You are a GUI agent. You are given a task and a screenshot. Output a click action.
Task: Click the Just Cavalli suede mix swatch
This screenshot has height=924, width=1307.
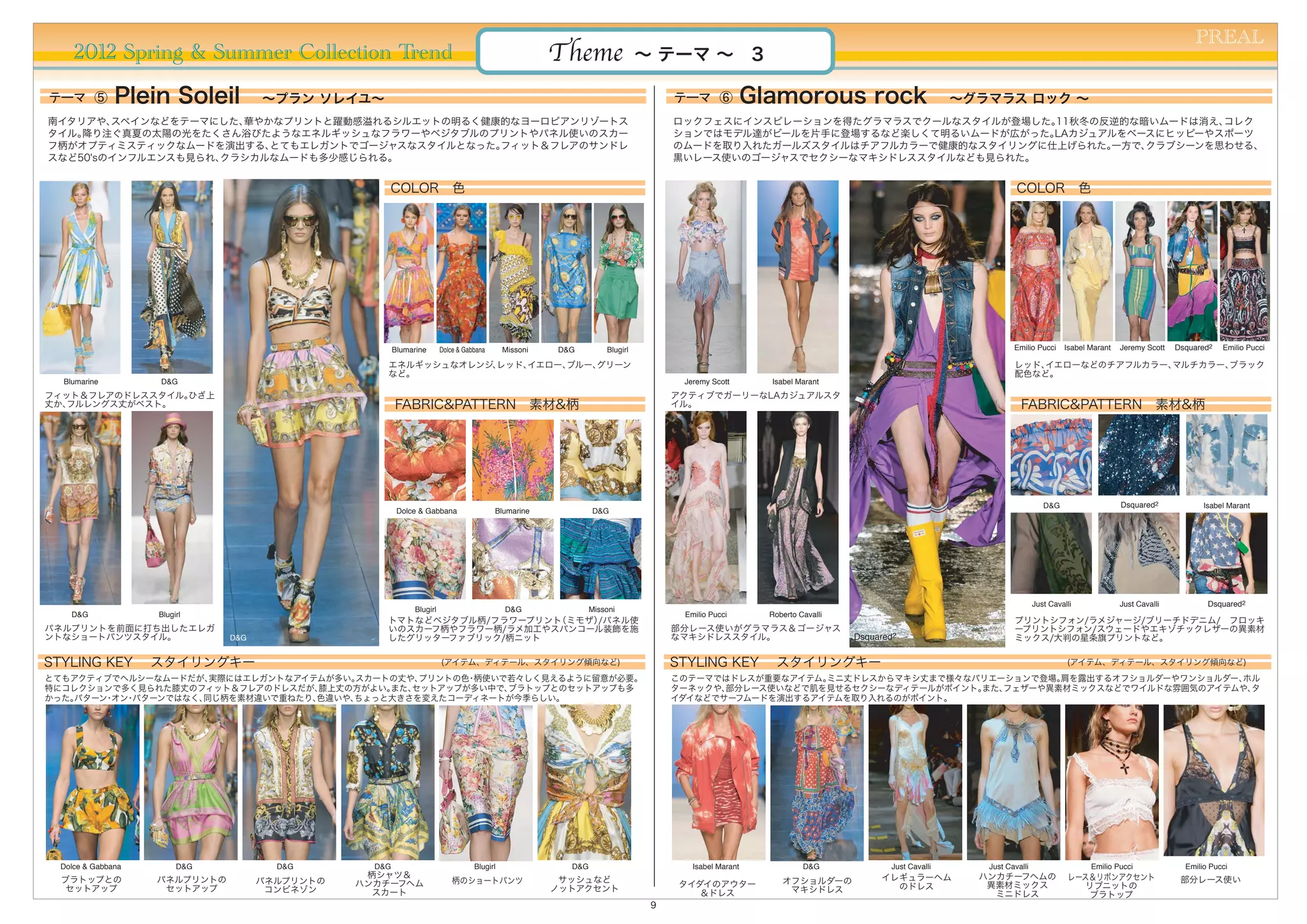pyautogui.click(x=1139, y=553)
